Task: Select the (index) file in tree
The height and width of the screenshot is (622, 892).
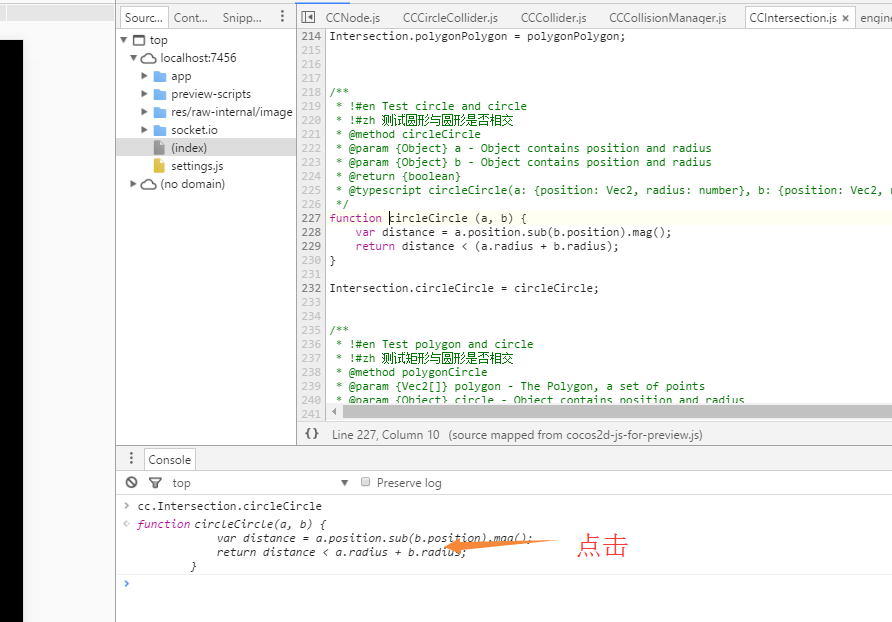Action: [206, 148]
